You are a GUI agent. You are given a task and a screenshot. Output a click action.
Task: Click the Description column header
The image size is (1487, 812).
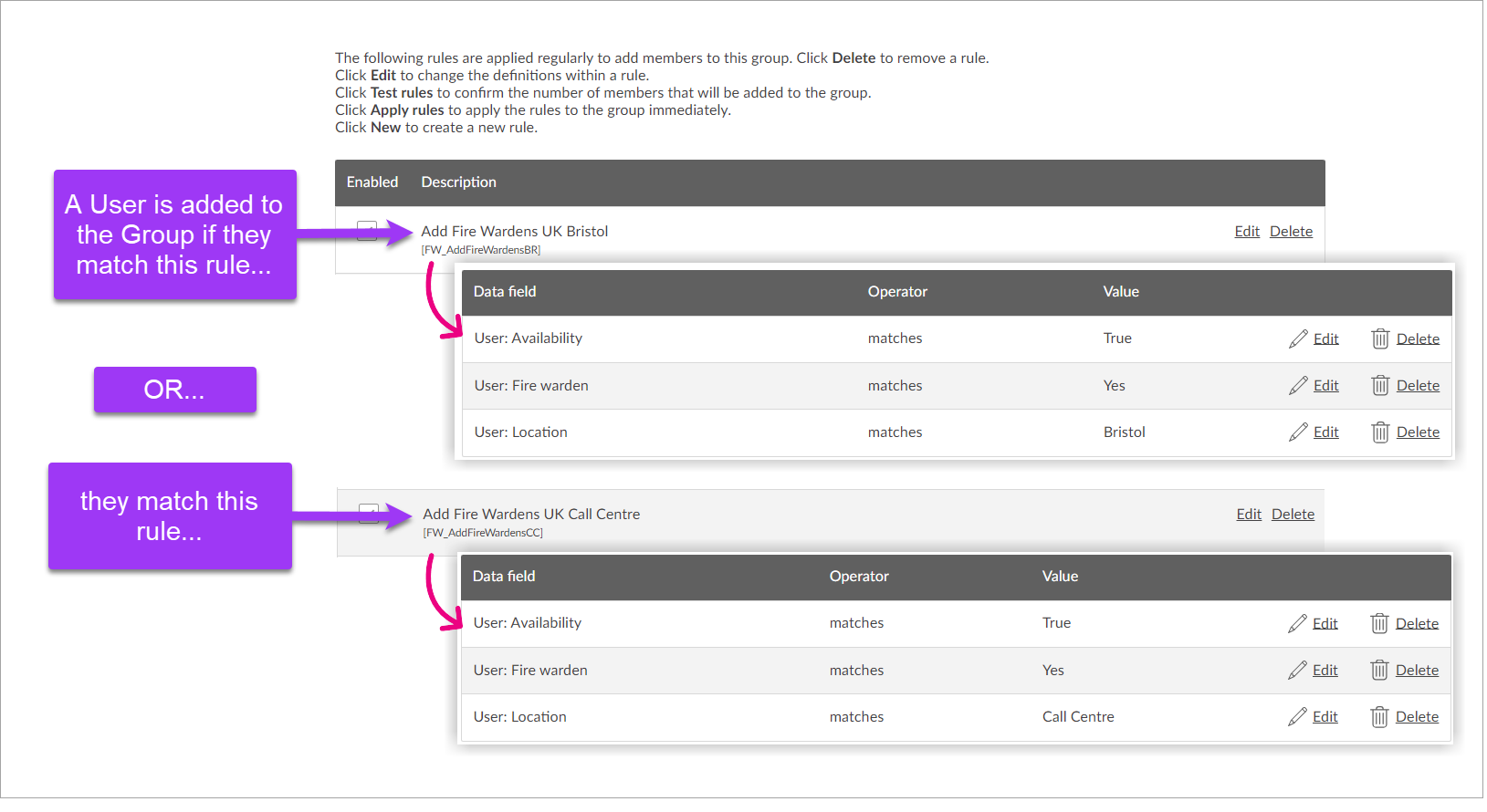[x=458, y=182]
